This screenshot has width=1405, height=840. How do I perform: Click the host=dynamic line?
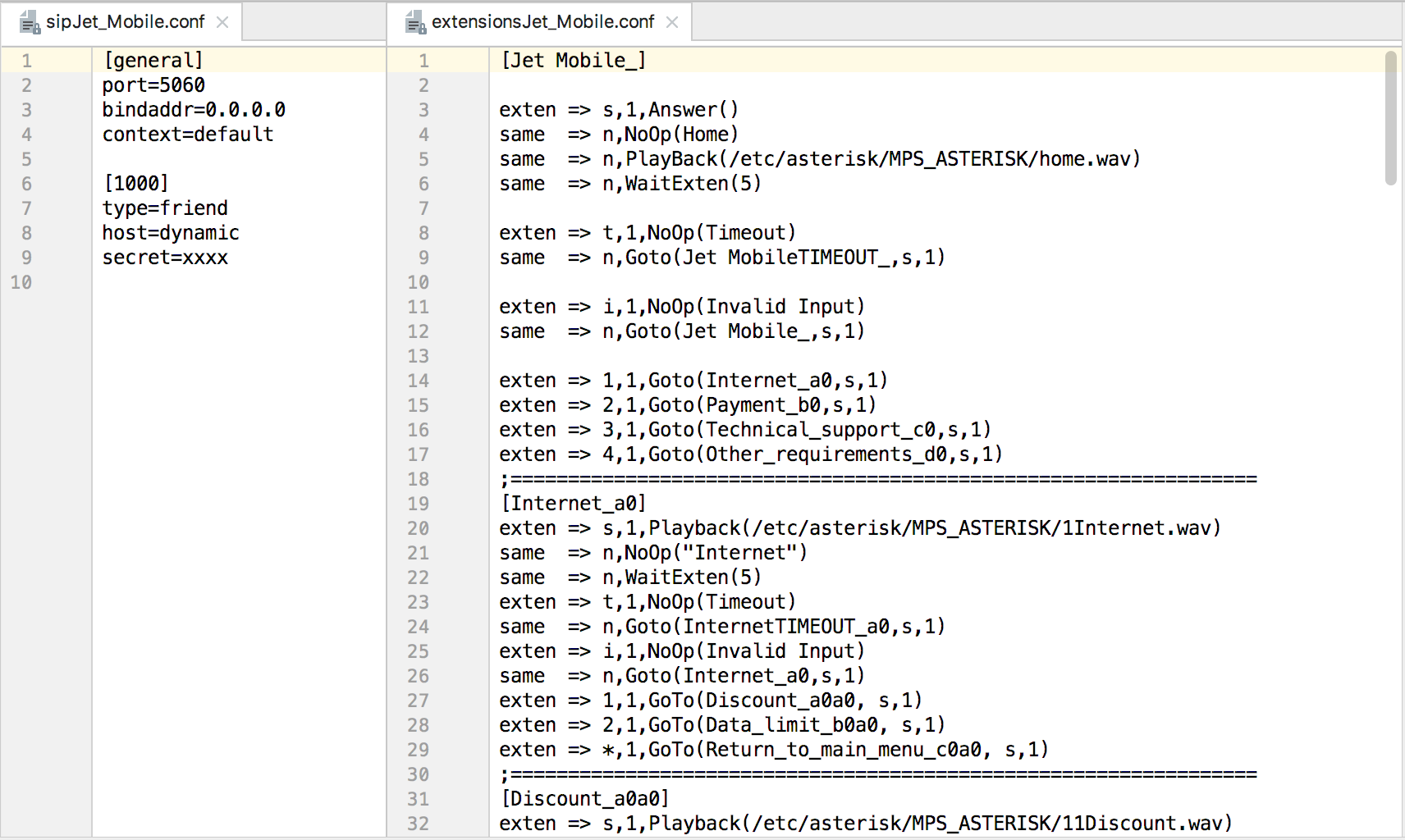[x=171, y=233]
